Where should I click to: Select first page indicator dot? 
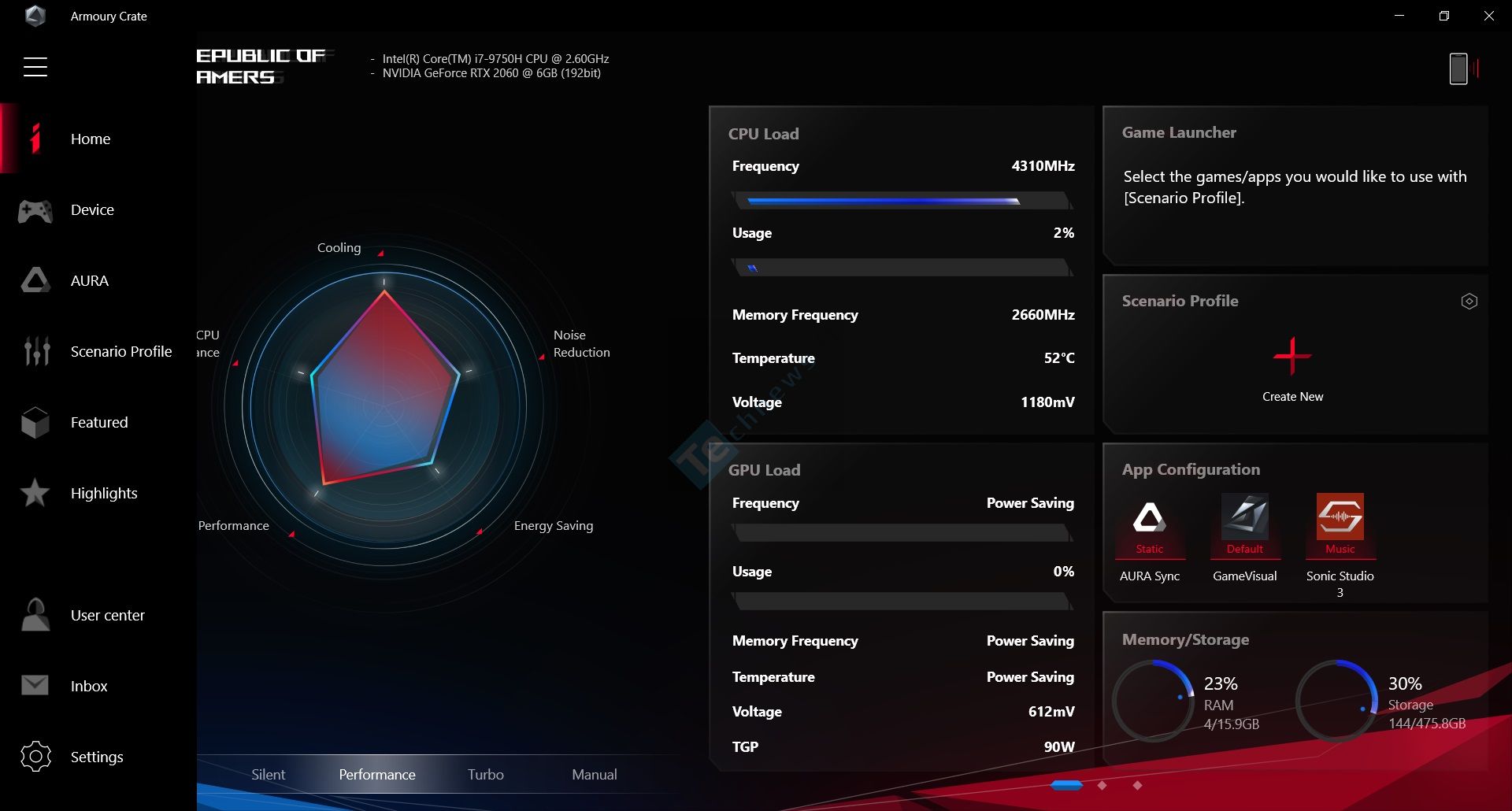[1067, 785]
